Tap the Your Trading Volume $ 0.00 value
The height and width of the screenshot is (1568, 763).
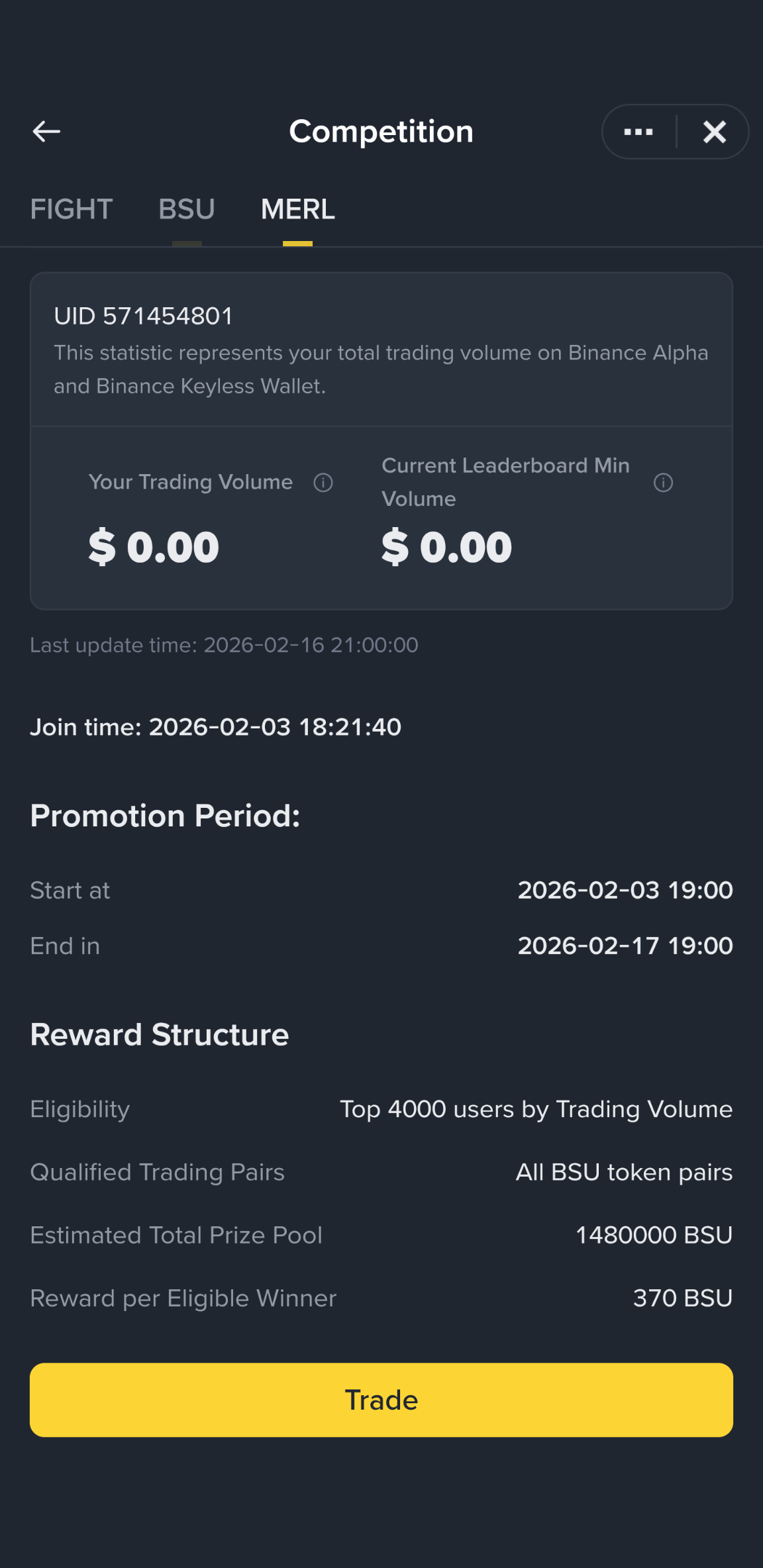pyautogui.click(x=154, y=547)
